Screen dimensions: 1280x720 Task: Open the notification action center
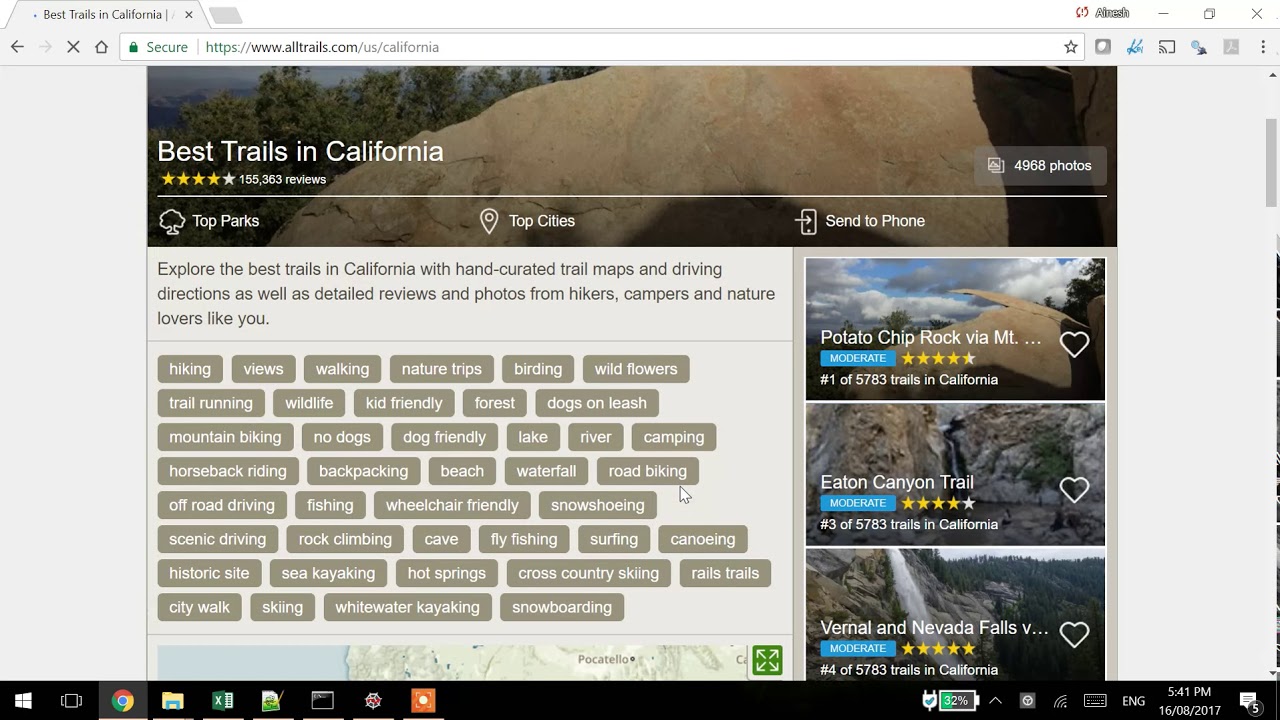click(x=1249, y=701)
